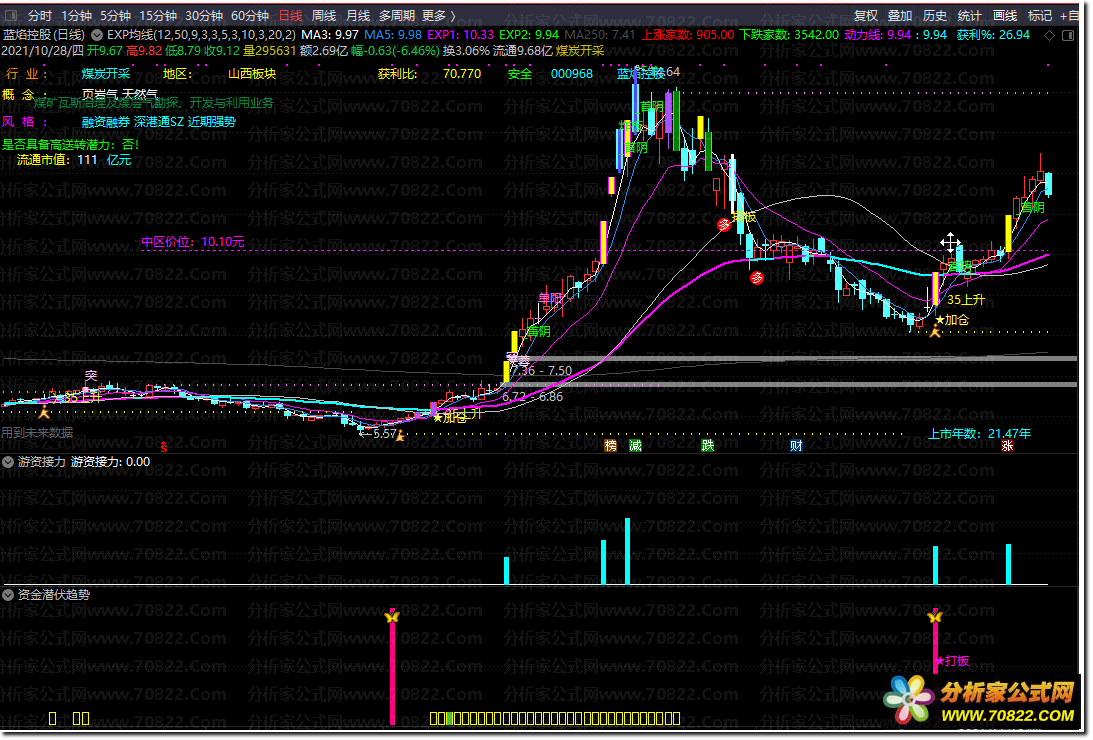Click the MA250: 7.41 indicator value

click(599, 35)
